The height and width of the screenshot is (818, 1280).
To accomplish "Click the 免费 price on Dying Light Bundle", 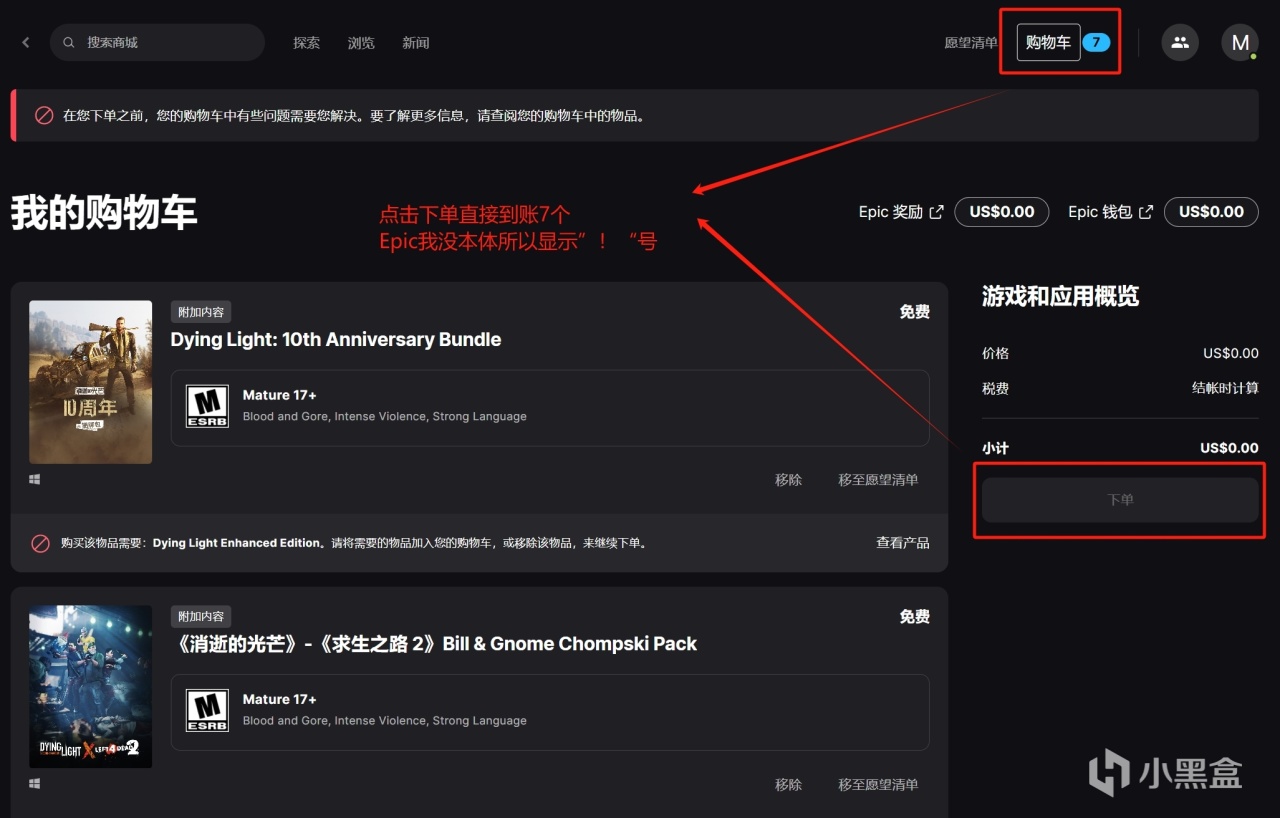I will tap(914, 312).
